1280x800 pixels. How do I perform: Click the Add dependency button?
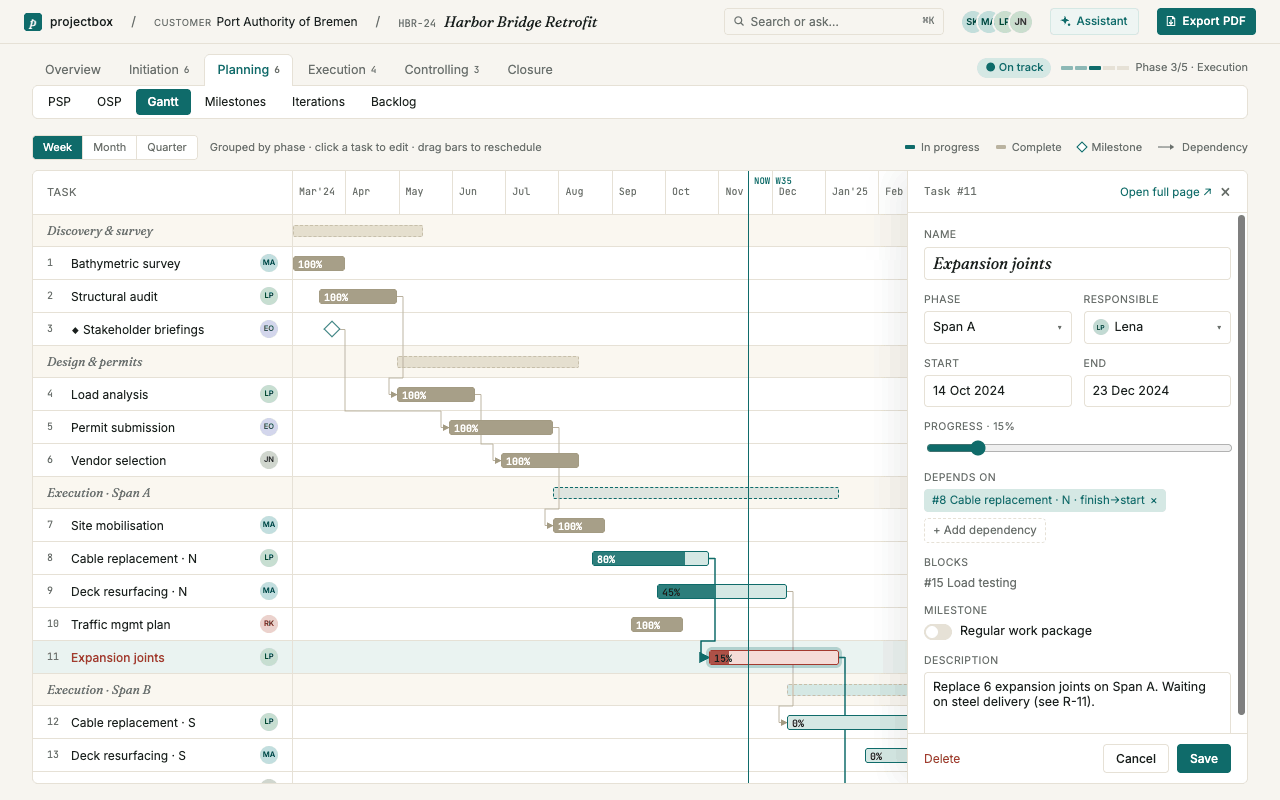coord(985,530)
